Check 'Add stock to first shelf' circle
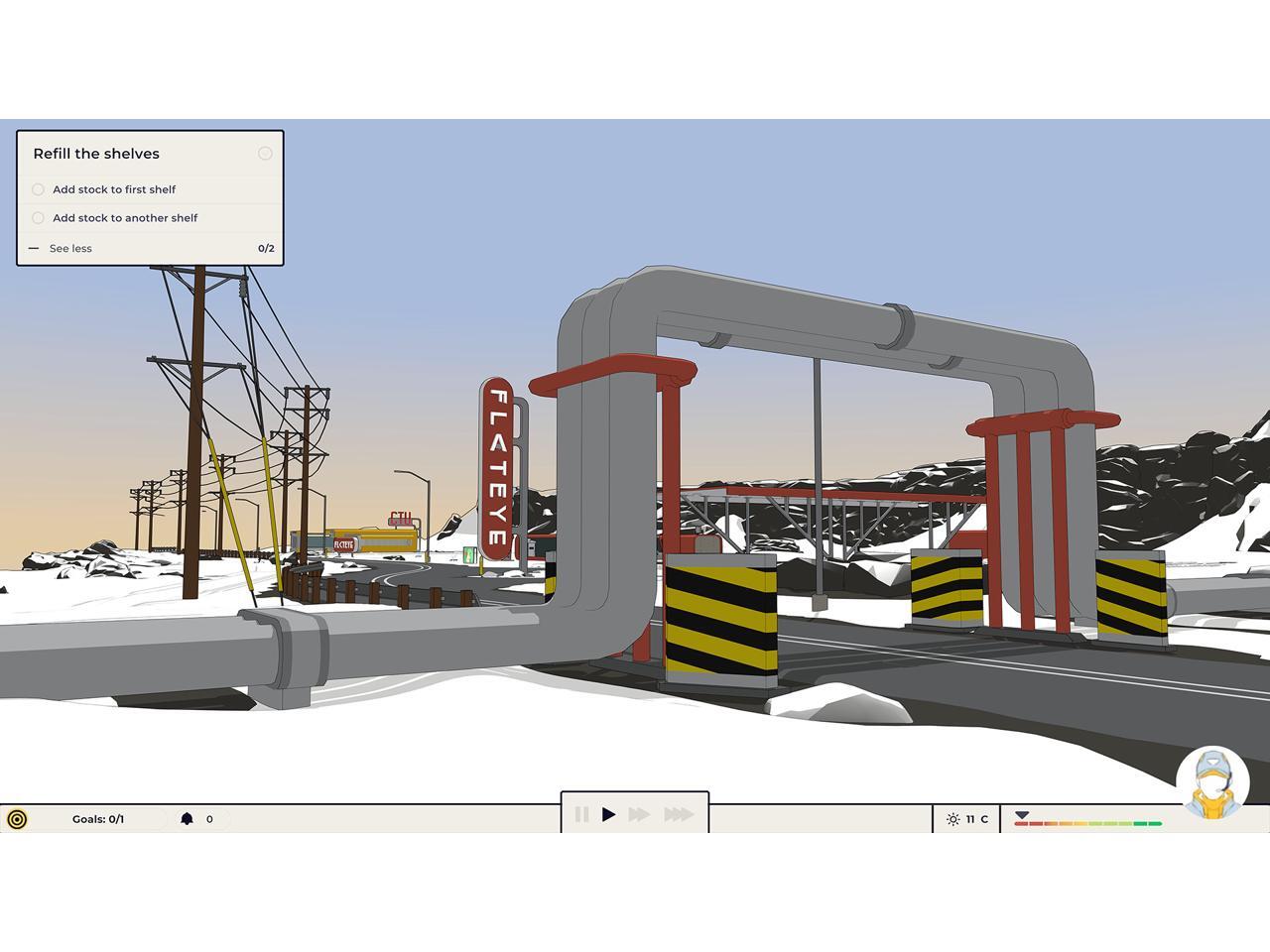This screenshot has width=1270, height=952. (x=39, y=189)
